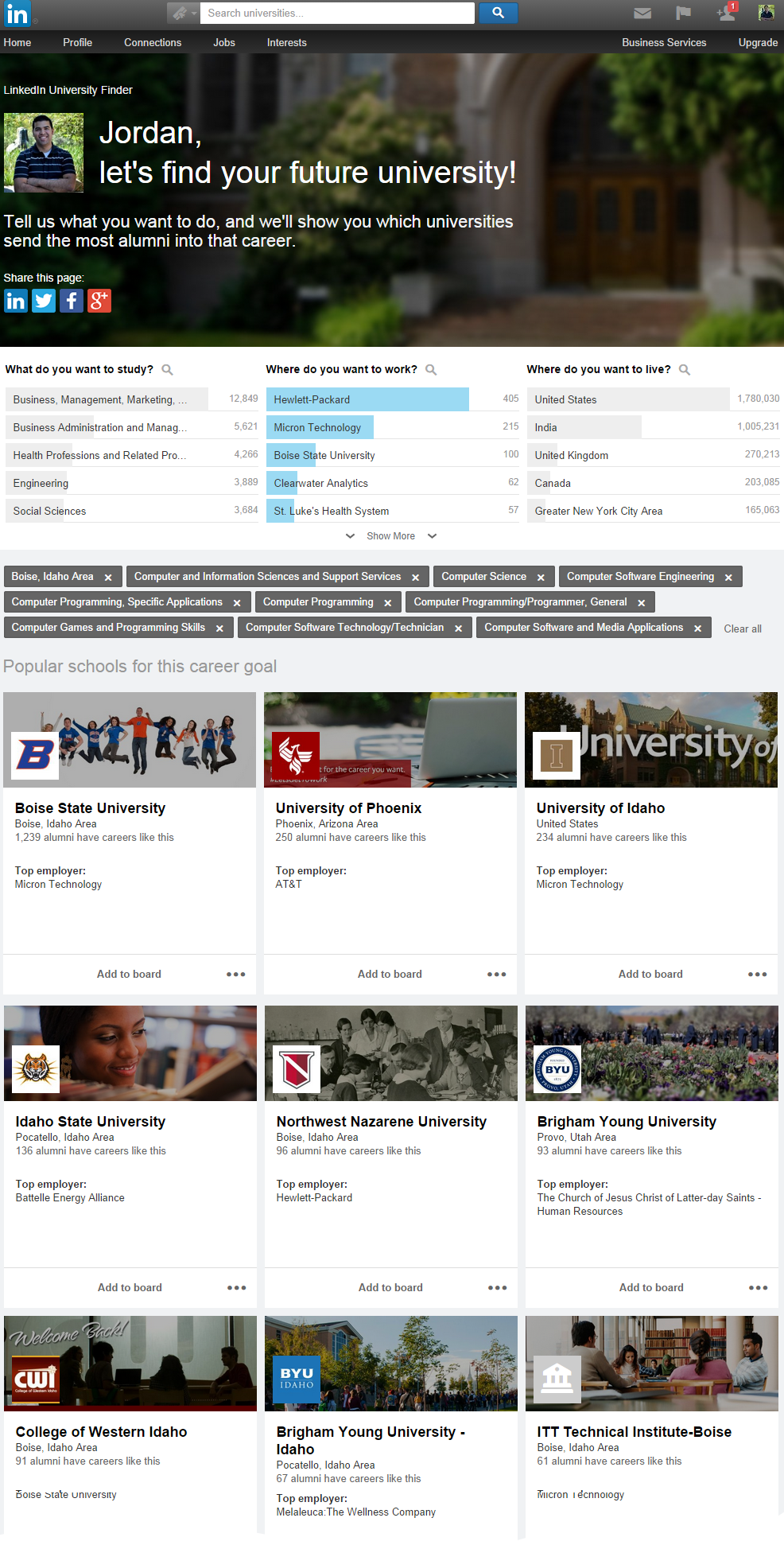Share this page on Google Plus

click(x=99, y=301)
